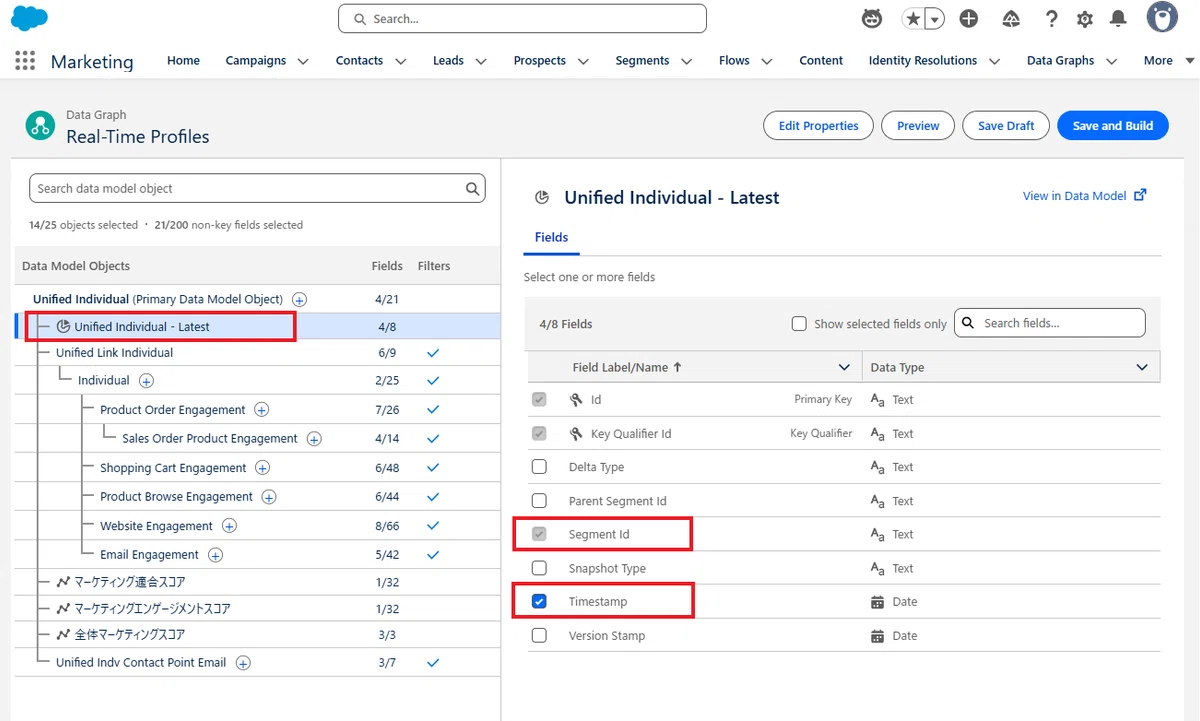Check the Version Stamp checkbox
1200x721 pixels.
(539, 635)
